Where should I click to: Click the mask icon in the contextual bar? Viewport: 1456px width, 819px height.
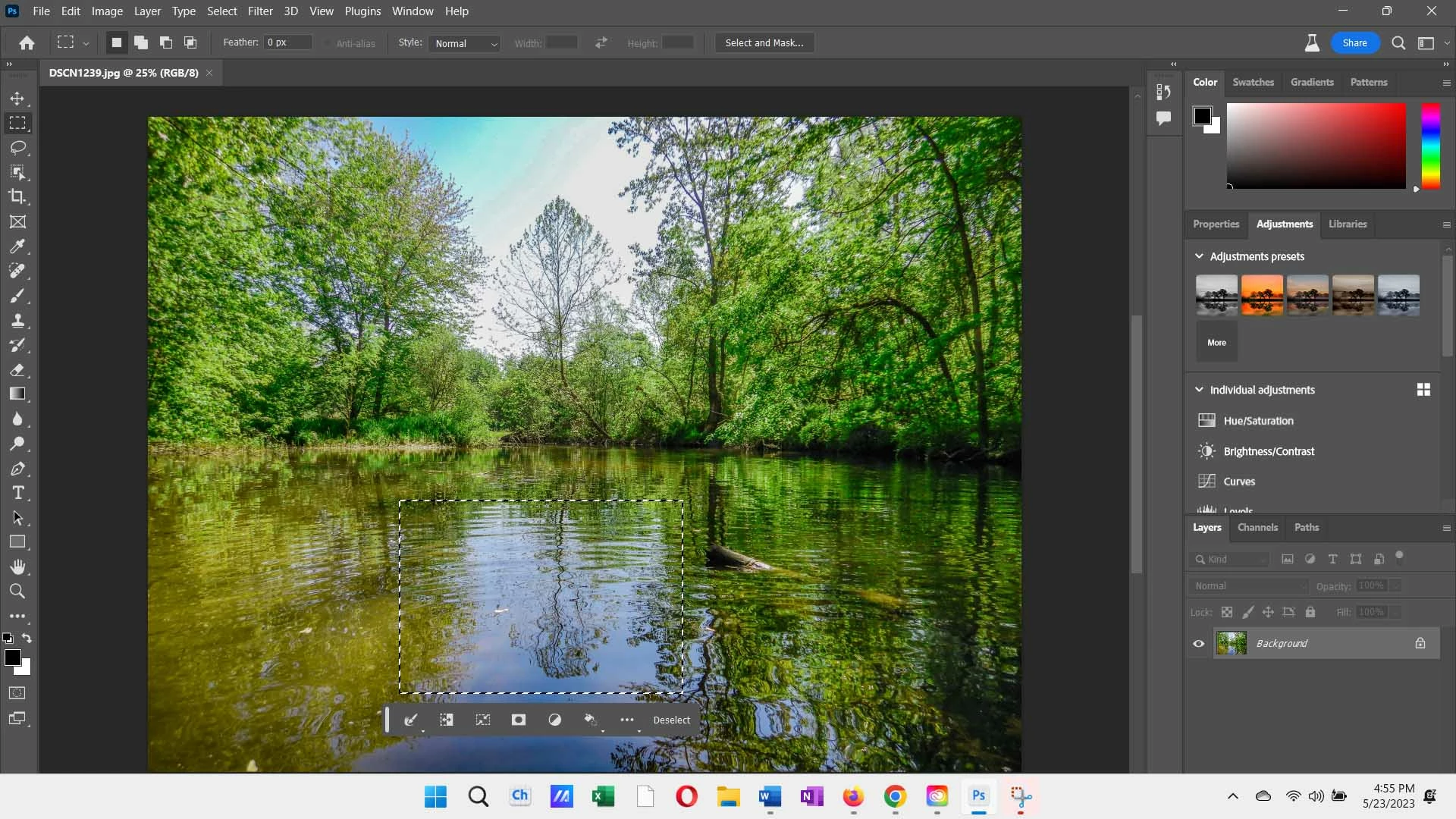(519, 720)
